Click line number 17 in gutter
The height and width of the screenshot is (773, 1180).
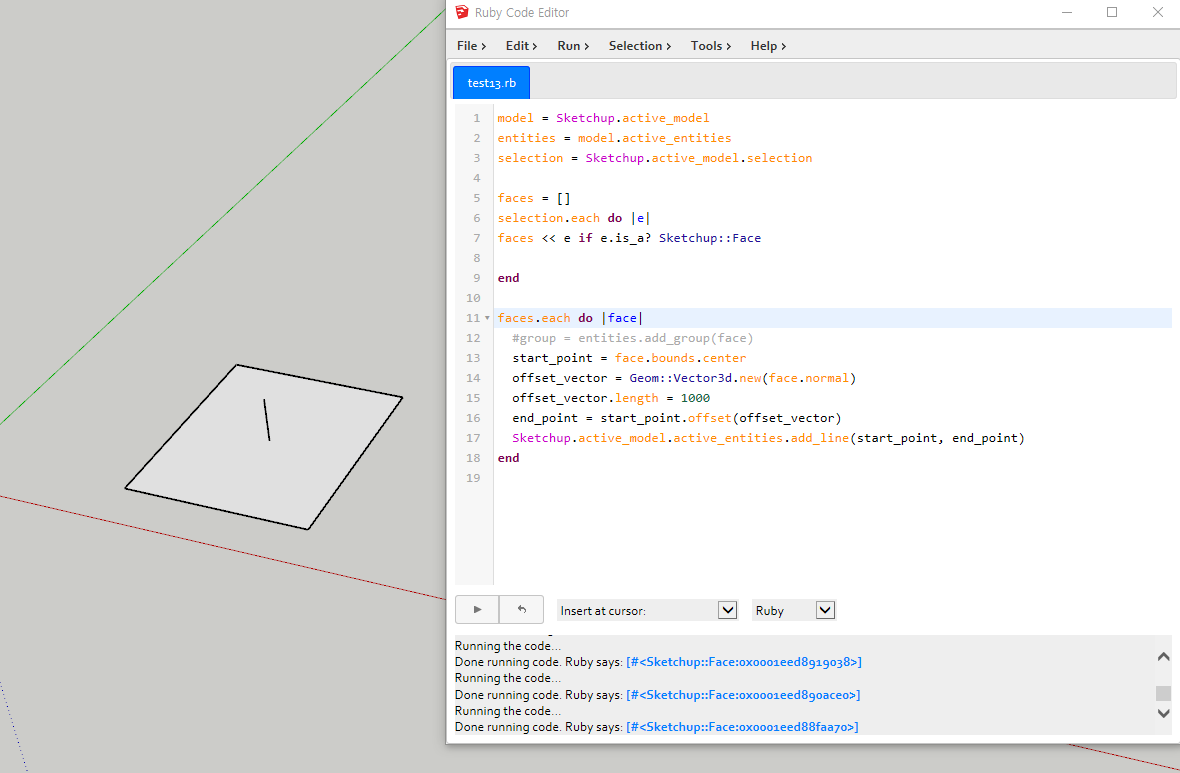click(x=473, y=438)
